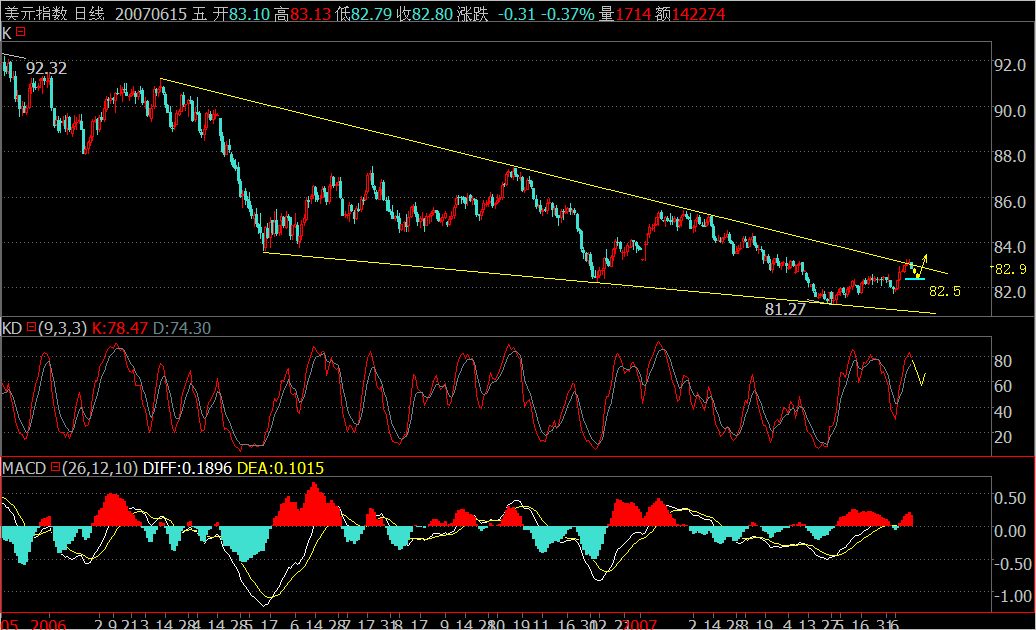The image size is (1036, 630).
Task: Toggle the small red box beside KD
Action: (x=31, y=327)
